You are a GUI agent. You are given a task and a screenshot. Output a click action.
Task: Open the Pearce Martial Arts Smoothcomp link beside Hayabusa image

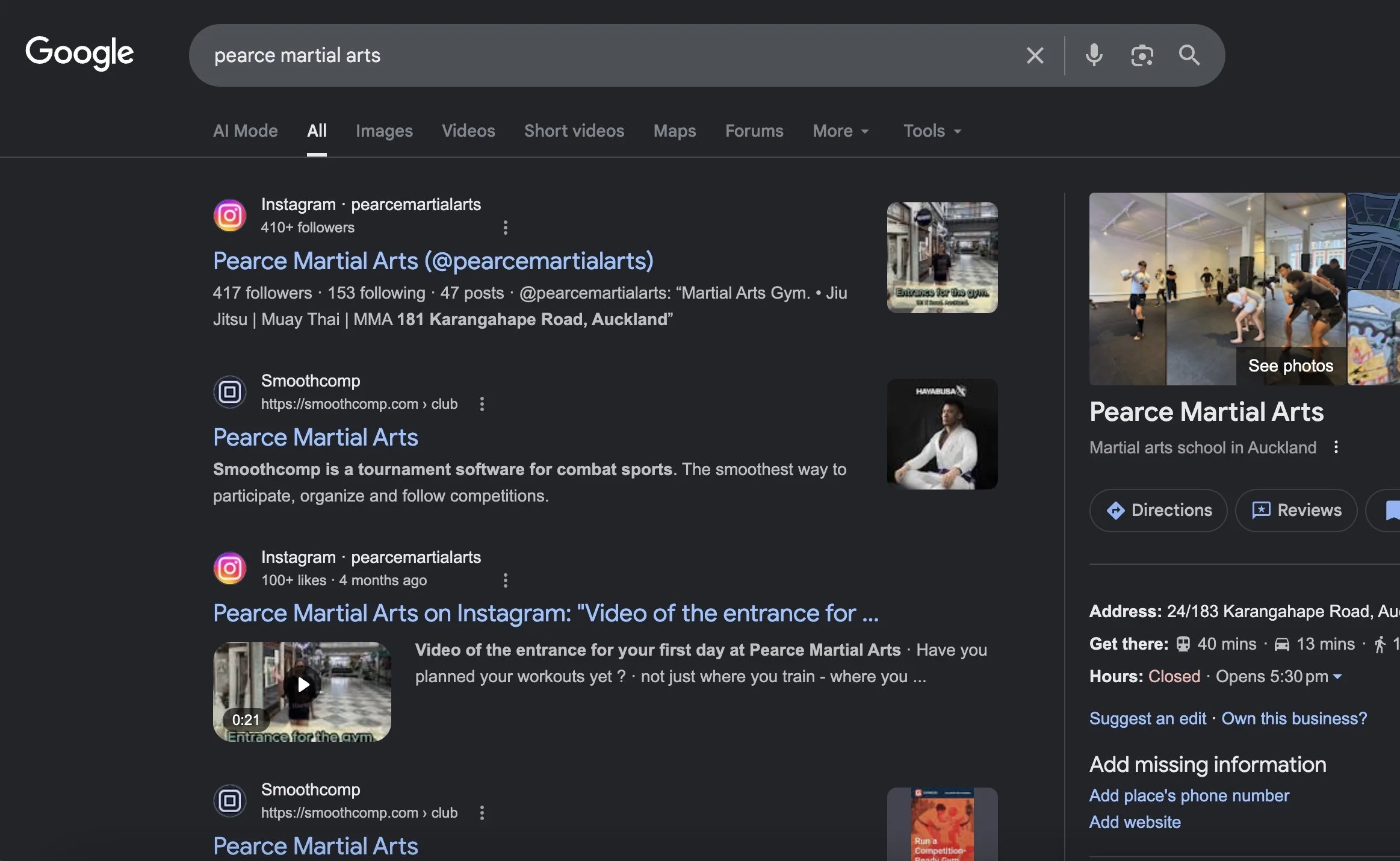point(315,437)
